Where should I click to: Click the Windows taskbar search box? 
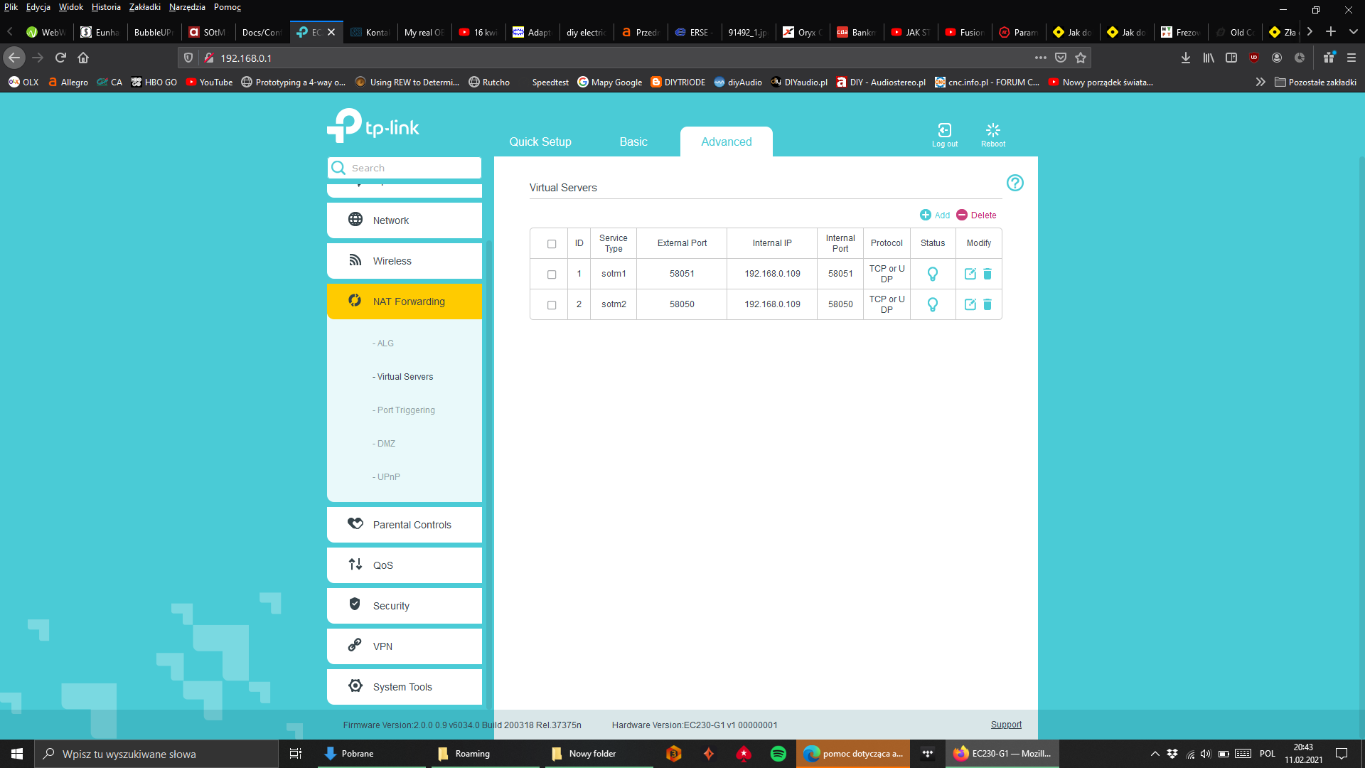[157, 753]
